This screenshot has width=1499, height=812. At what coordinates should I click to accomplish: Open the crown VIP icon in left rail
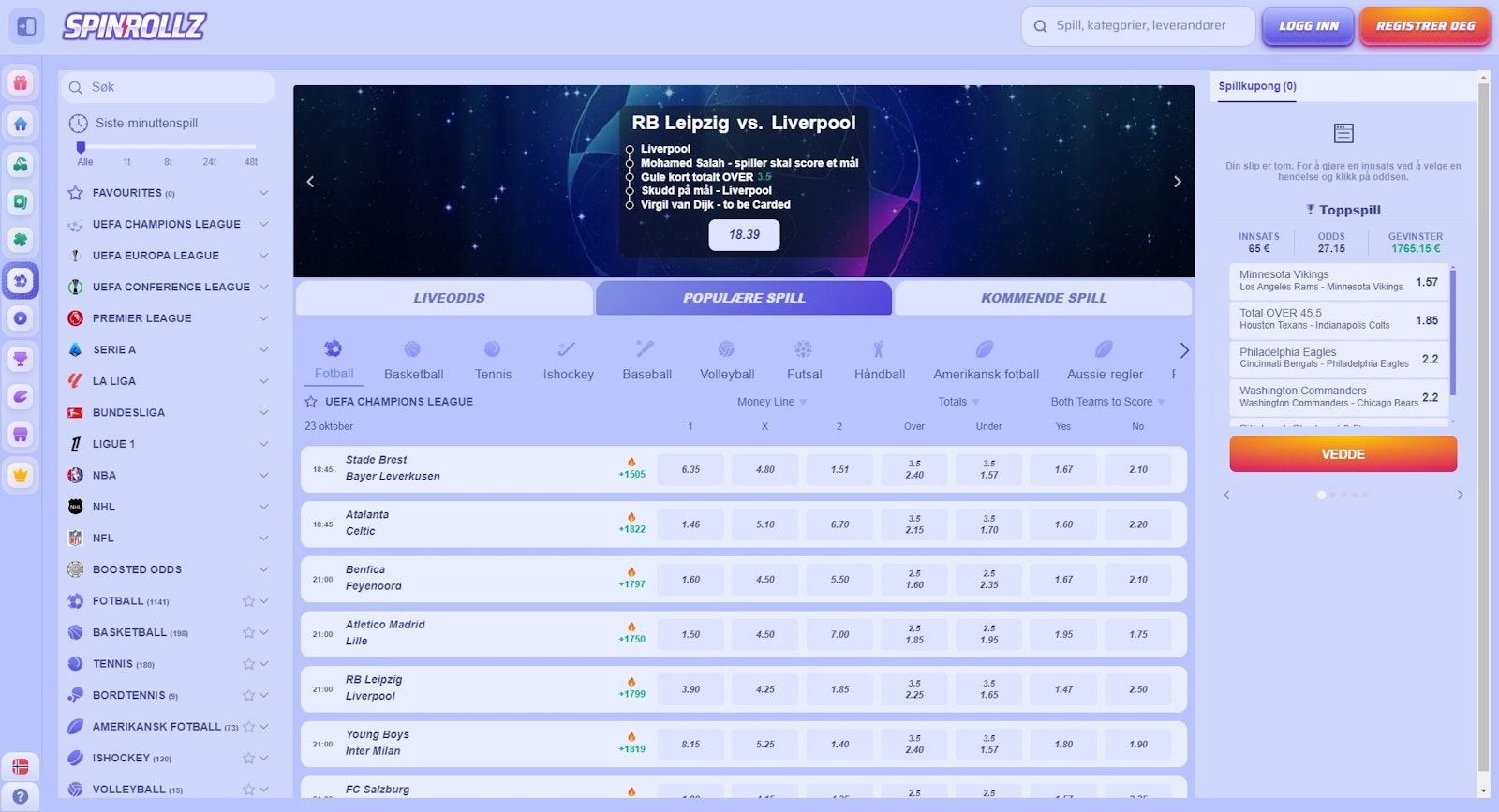[x=21, y=475]
